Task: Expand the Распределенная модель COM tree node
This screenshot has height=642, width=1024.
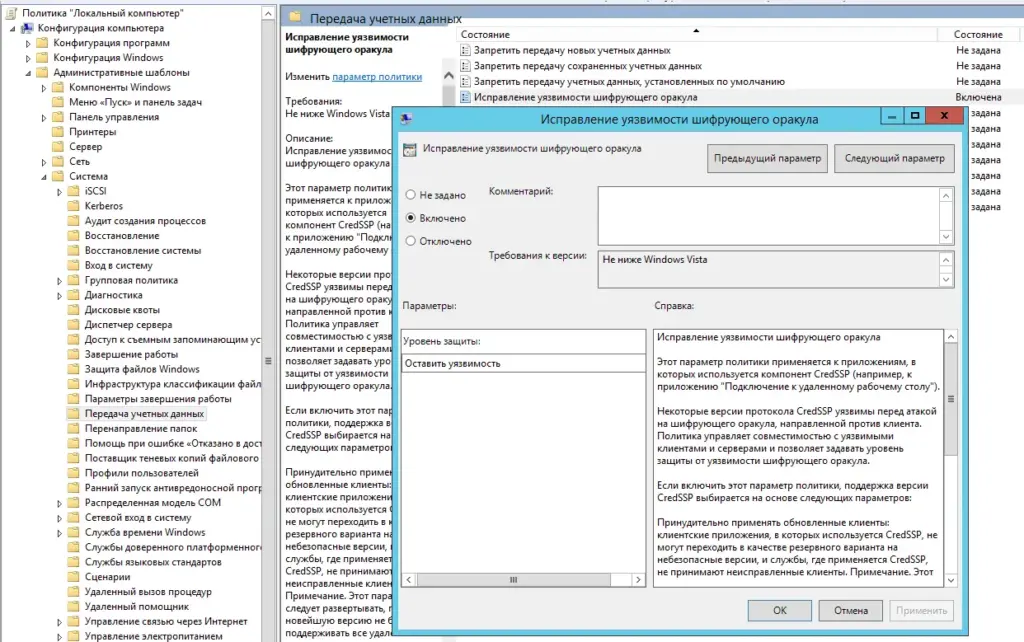Action: pyautogui.click(x=59, y=504)
